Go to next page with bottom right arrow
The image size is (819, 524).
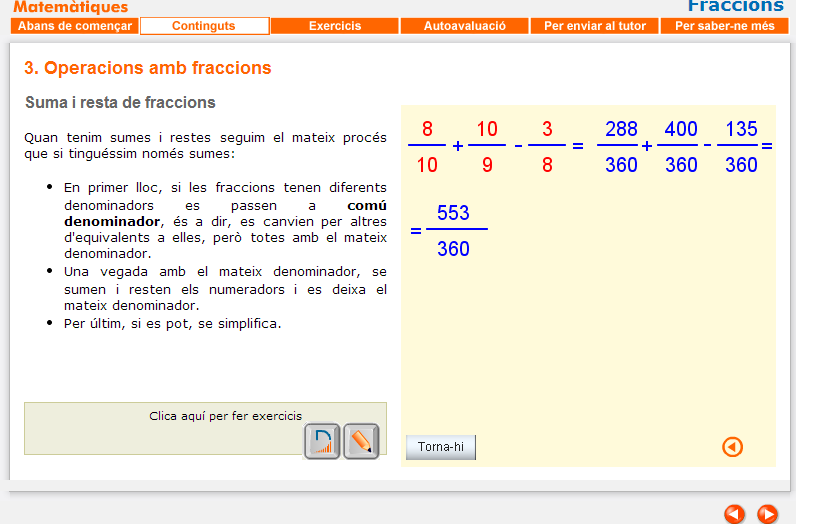767,514
